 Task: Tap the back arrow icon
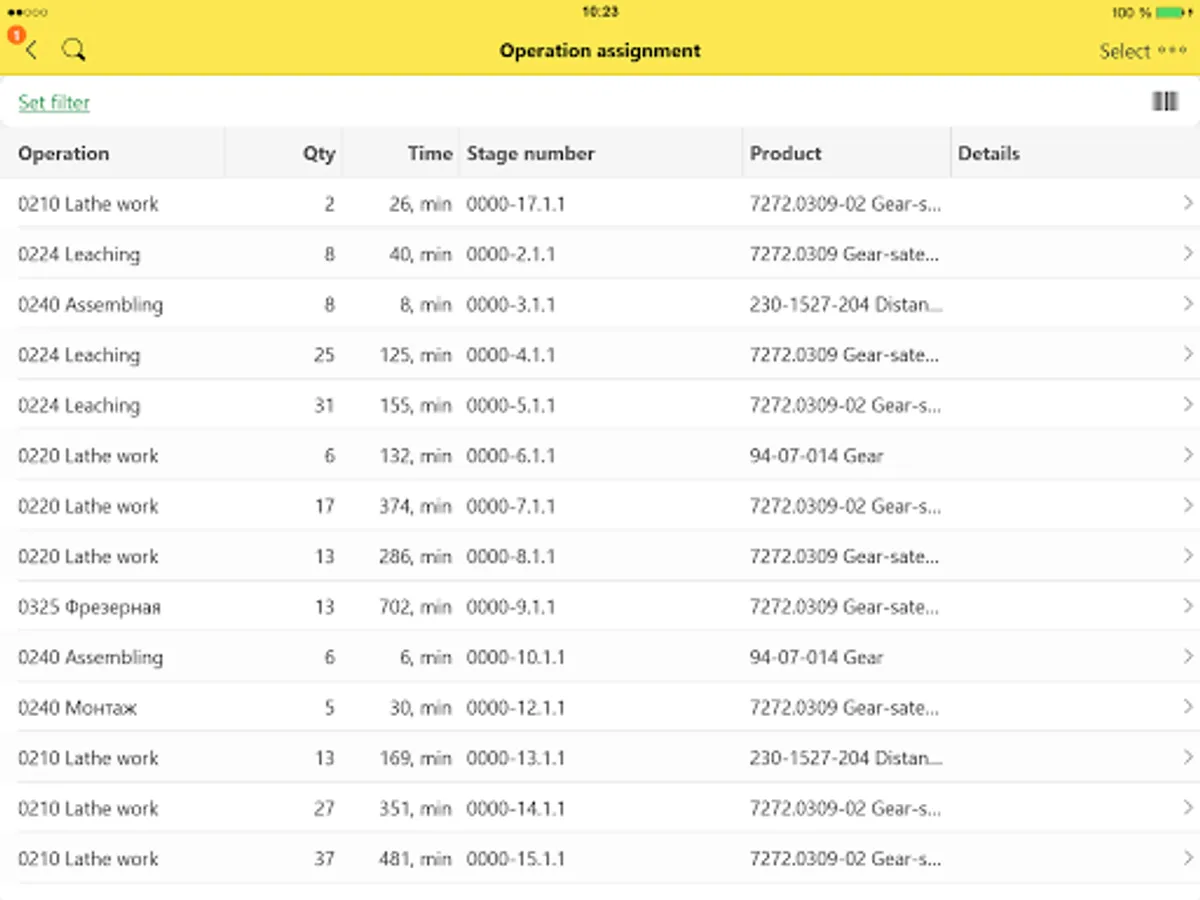point(32,51)
